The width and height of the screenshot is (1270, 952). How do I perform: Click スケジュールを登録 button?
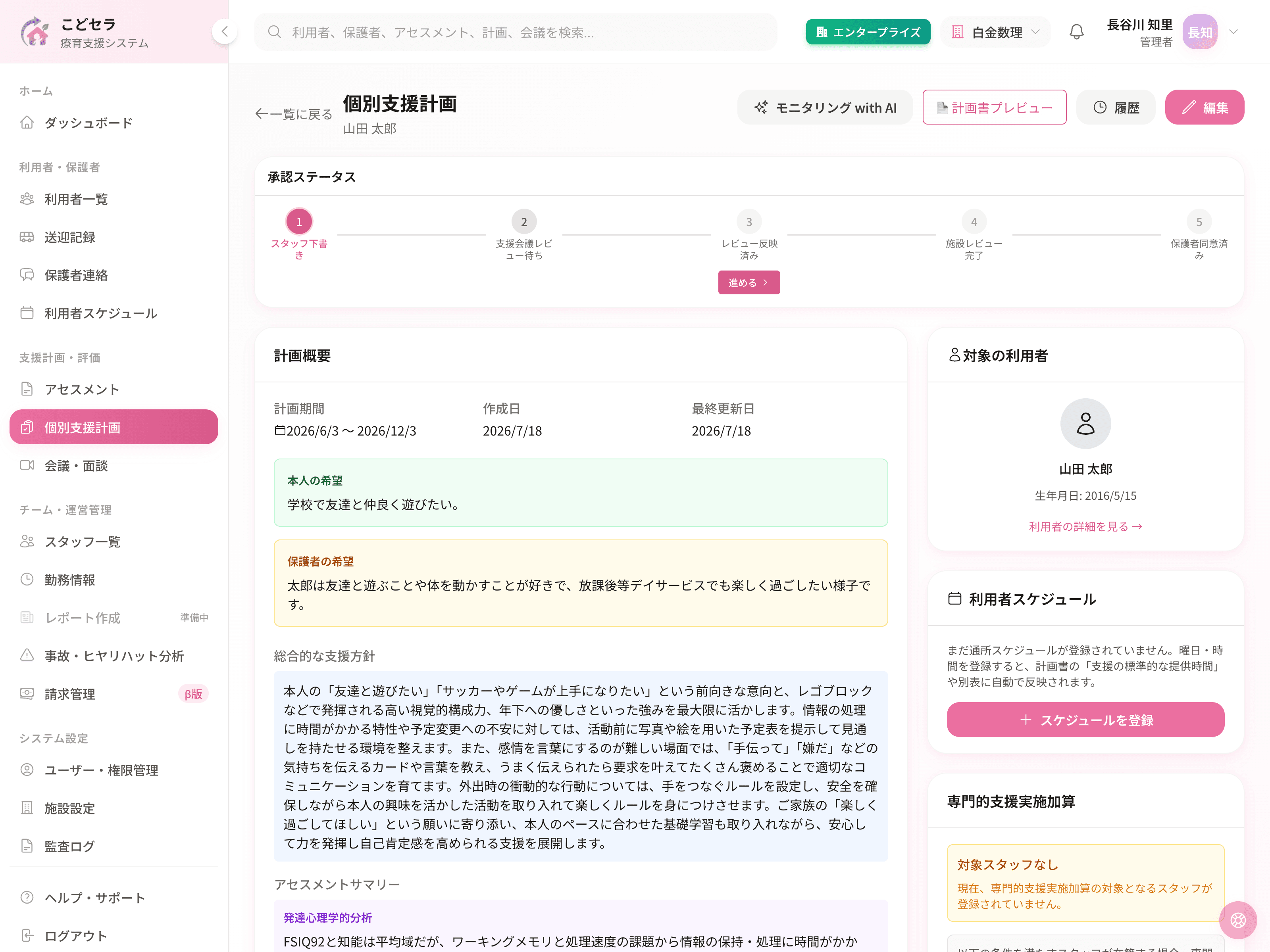click(x=1085, y=720)
